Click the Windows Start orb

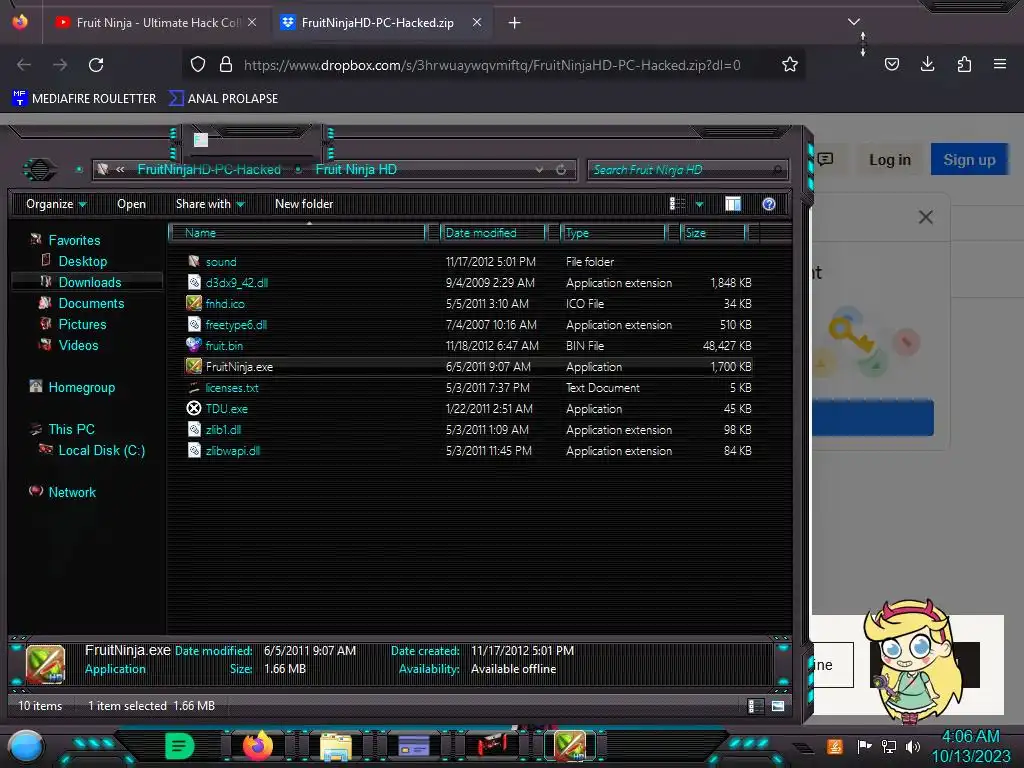(26, 746)
